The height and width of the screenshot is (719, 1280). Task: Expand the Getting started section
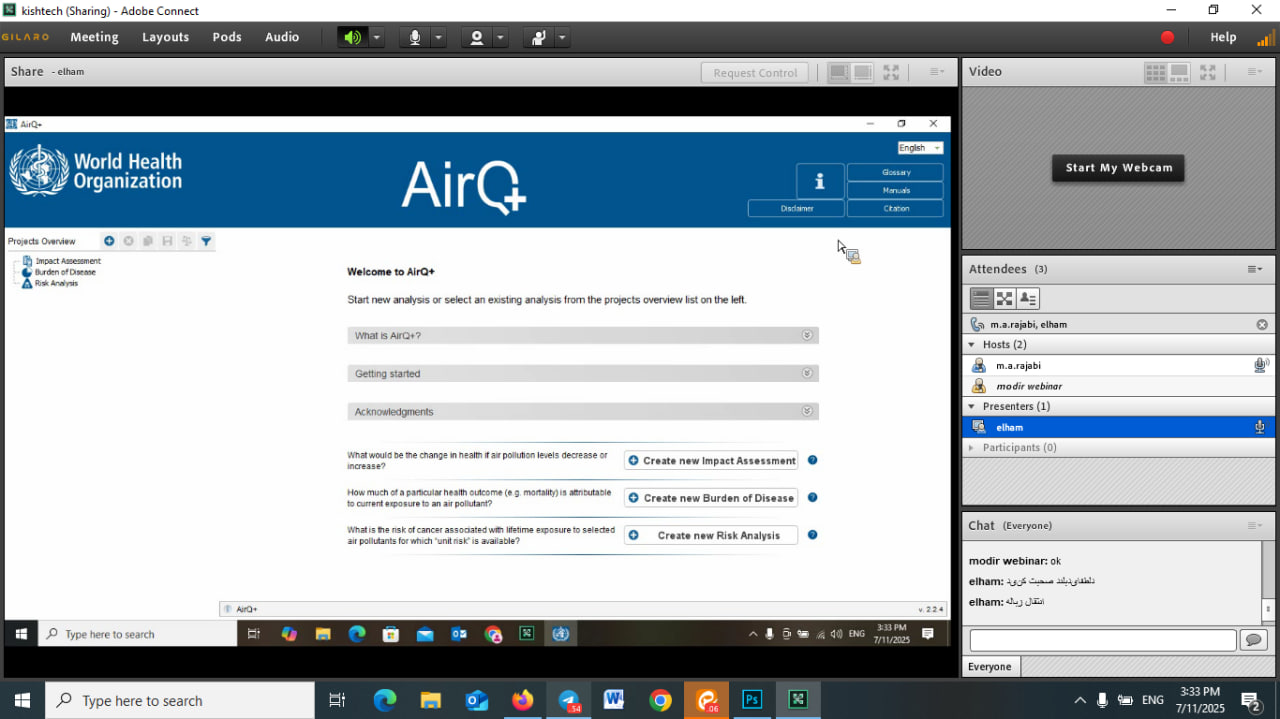coord(583,374)
